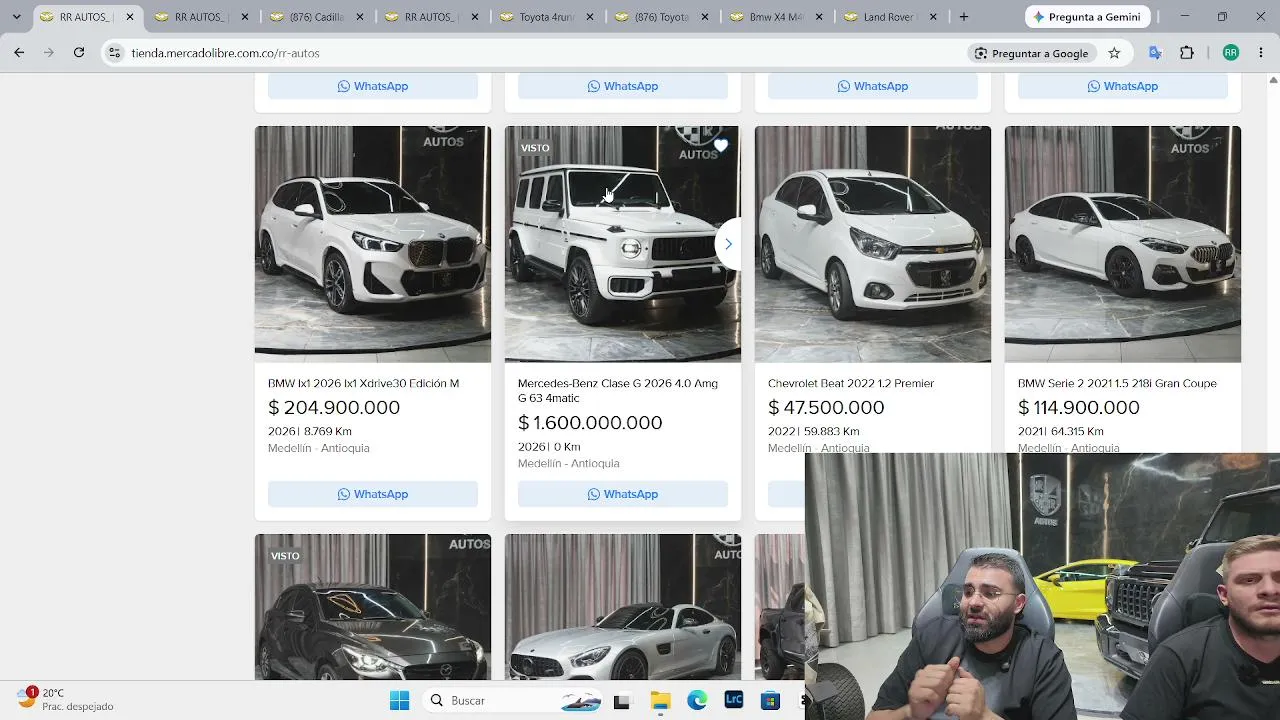Screen dimensions: 1280x720
Task: View site information icon in address bar
Action: coord(115,53)
